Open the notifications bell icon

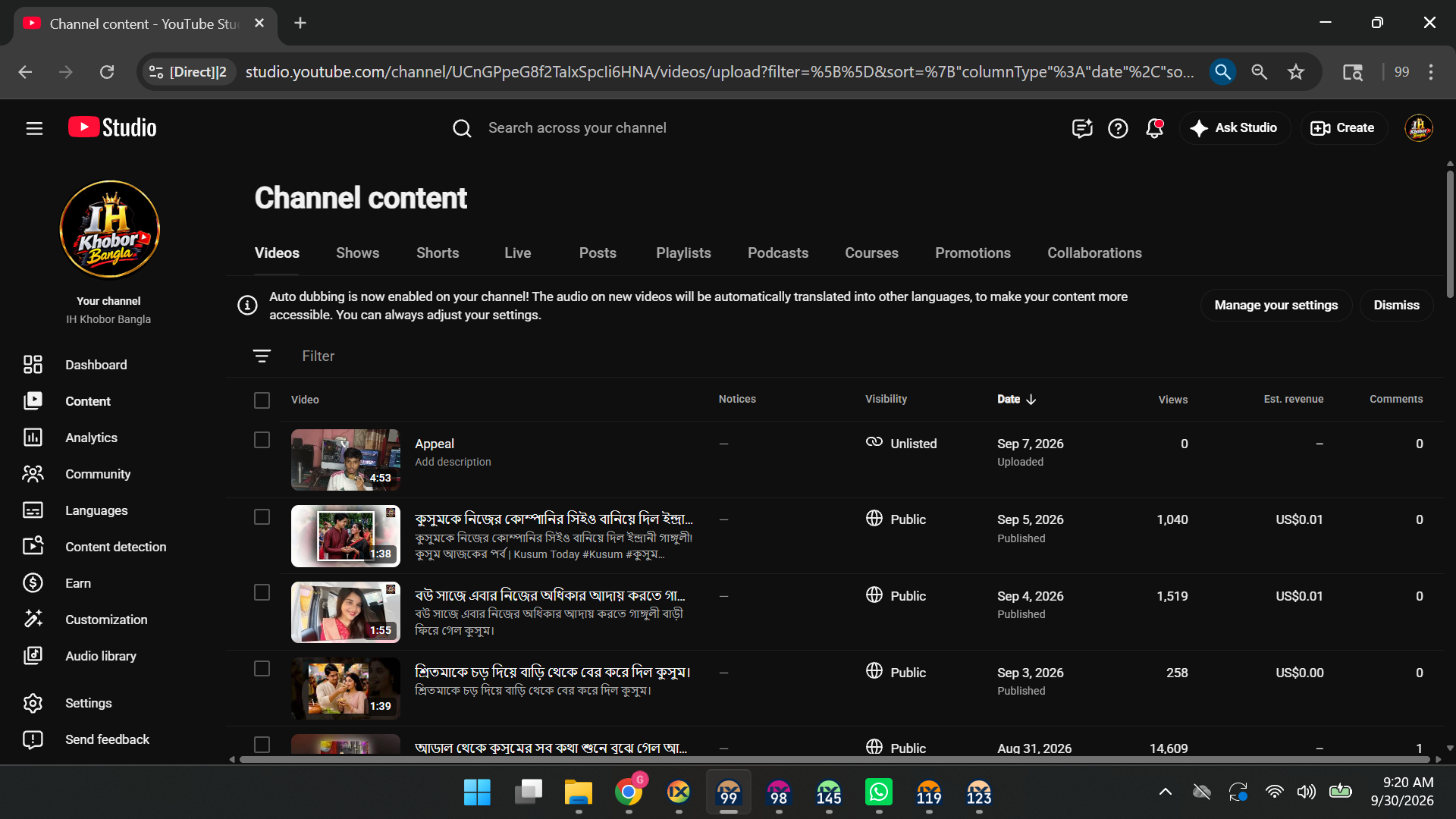click(x=1155, y=128)
